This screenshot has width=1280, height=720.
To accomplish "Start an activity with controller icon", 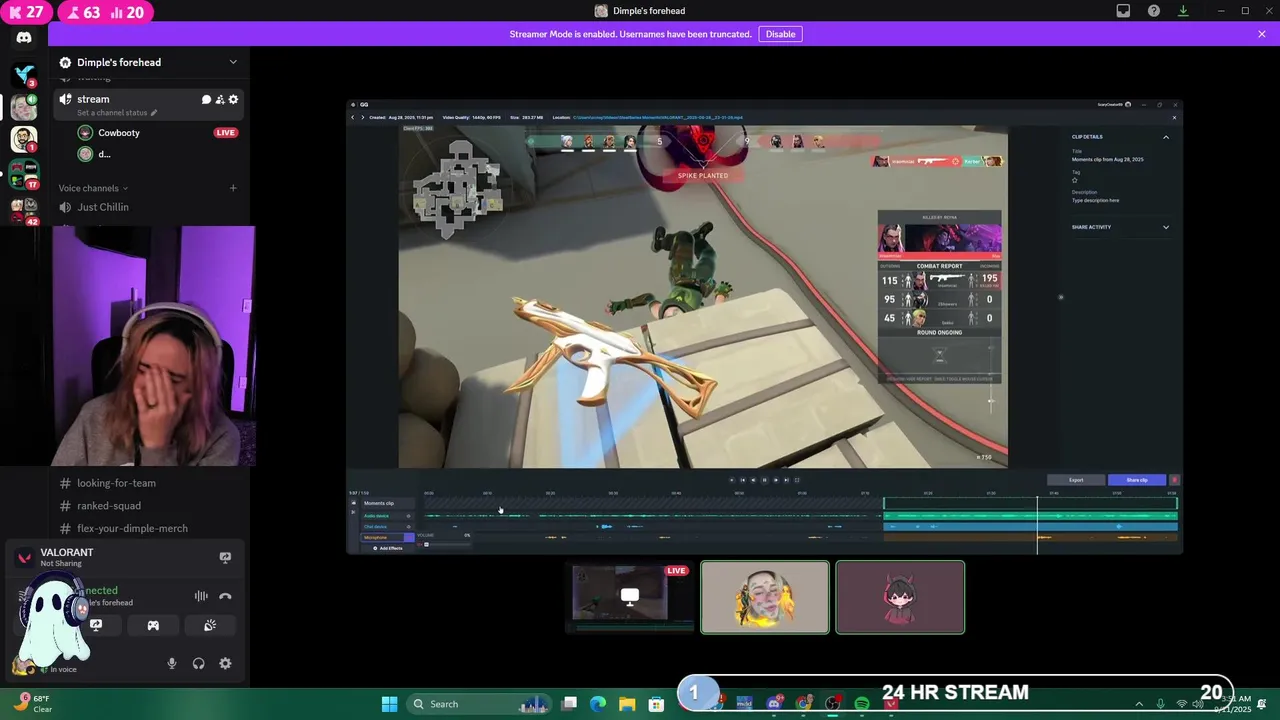I will pyautogui.click(x=153, y=625).
